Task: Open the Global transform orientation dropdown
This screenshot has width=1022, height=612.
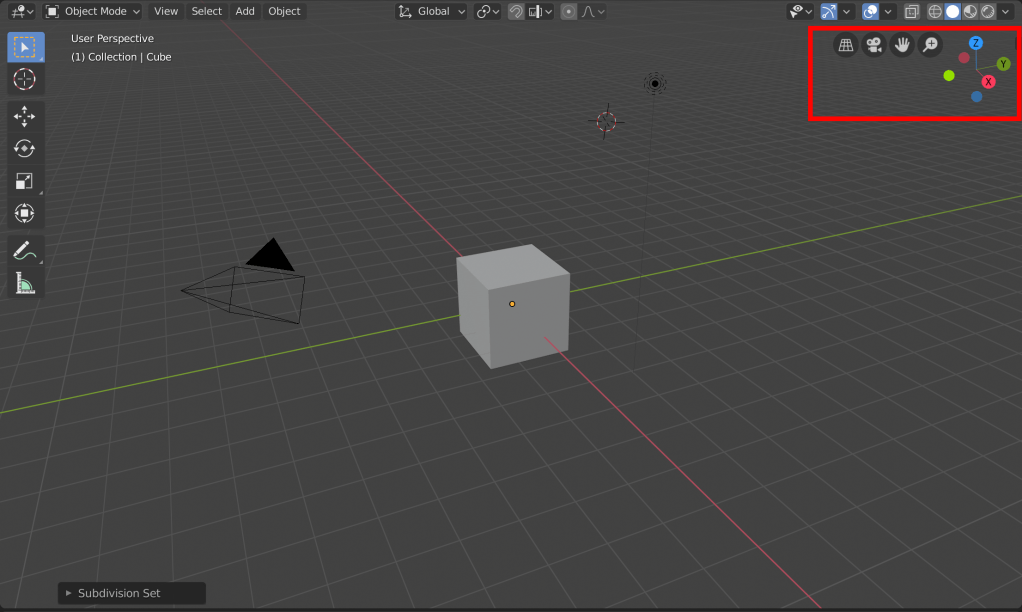Action: point(432,12)
